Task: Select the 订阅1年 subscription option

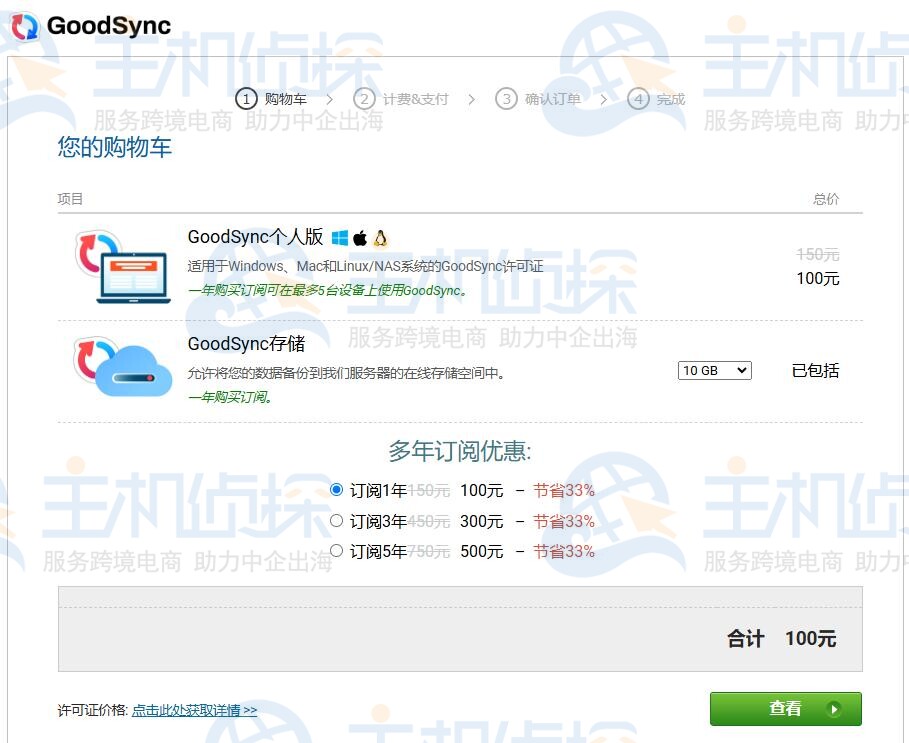Action: point(336,489)
